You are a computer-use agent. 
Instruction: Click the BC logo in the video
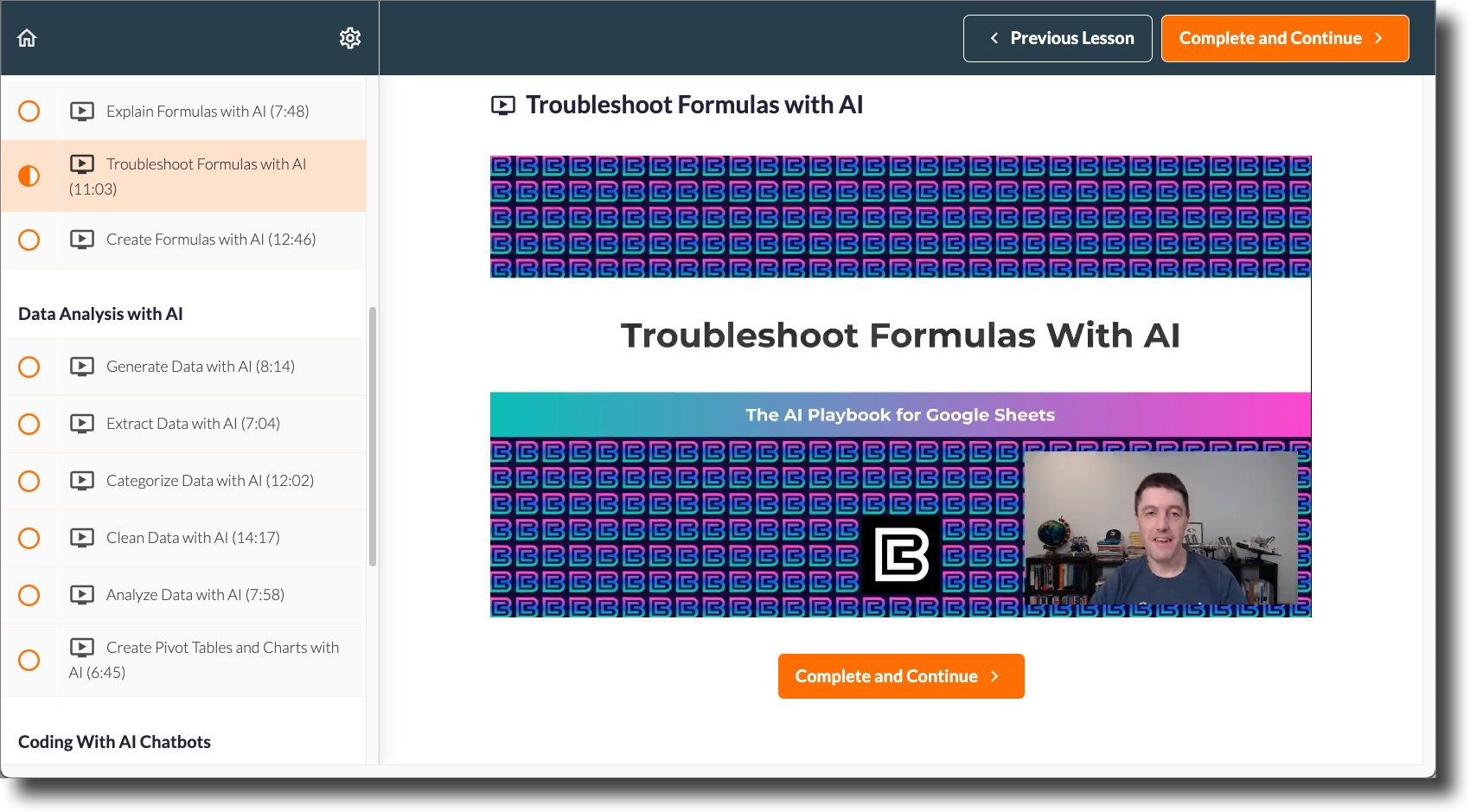901,554
